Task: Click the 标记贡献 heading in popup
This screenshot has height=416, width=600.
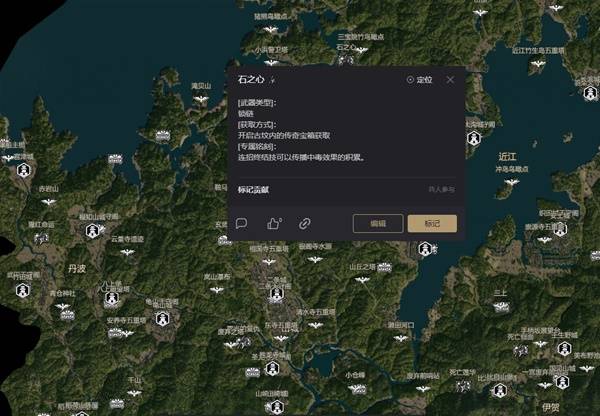Action: (x=253, y=189)
